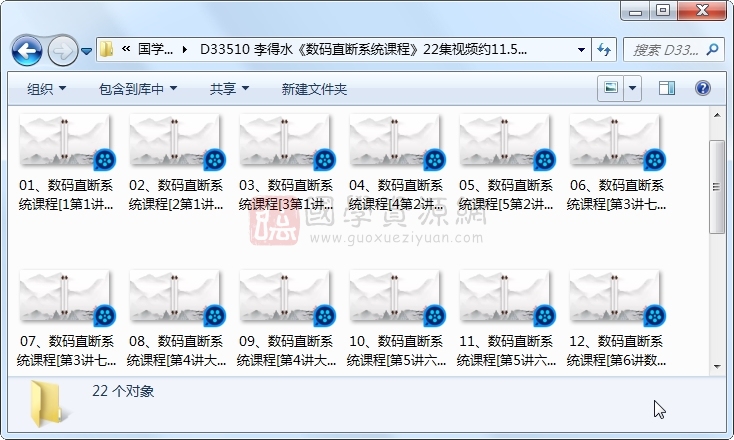This screenshot has width=734, height=440.
Task: Click the search box 搜索 D33
Action: point(665,49)
